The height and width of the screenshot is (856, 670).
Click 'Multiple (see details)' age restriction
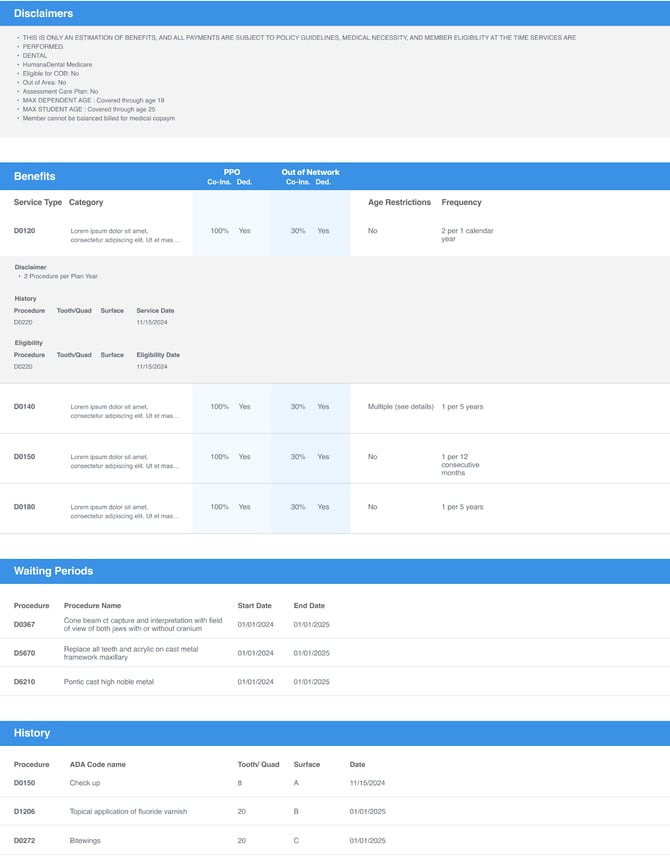(x=401, y=407)
